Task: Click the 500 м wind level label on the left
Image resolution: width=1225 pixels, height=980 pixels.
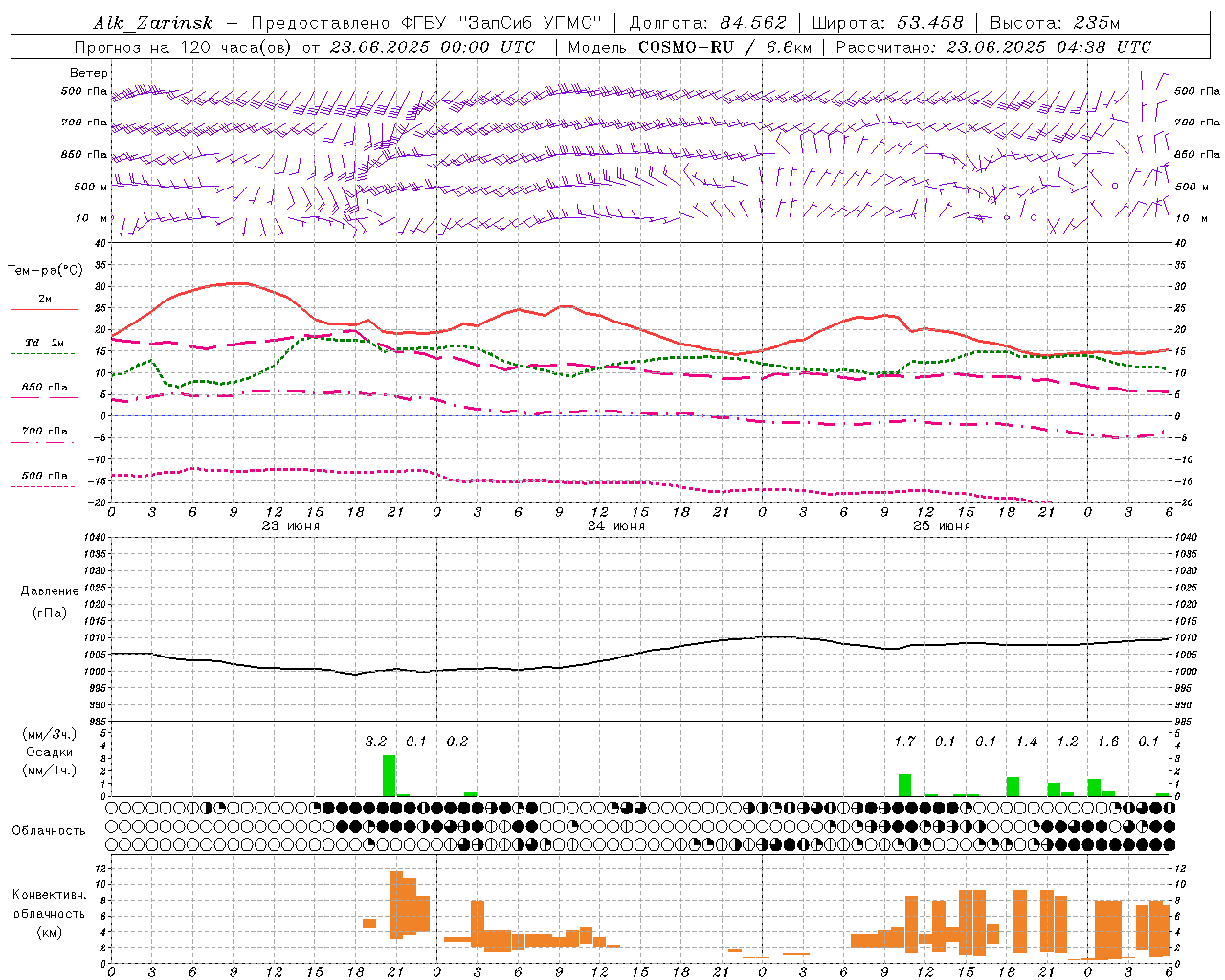Action: point(90,187)
